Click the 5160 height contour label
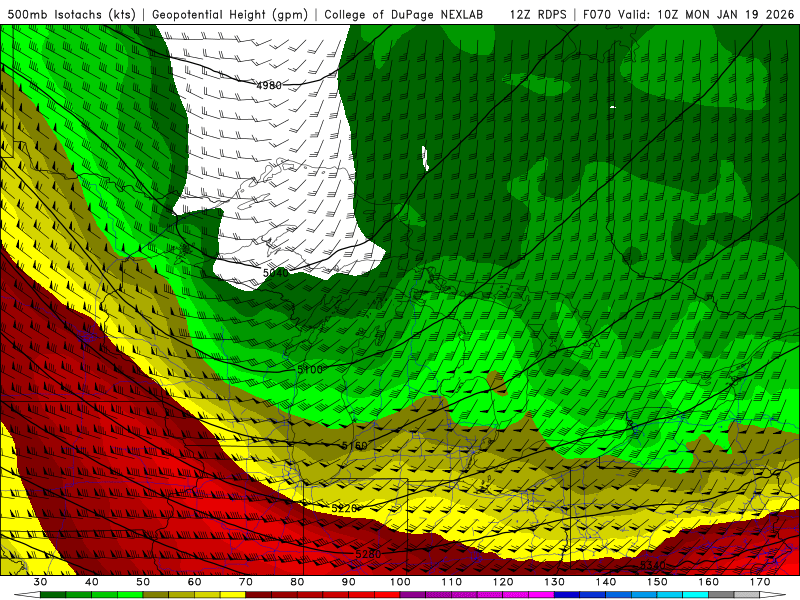800x600 pixels. tap(355, 446)
